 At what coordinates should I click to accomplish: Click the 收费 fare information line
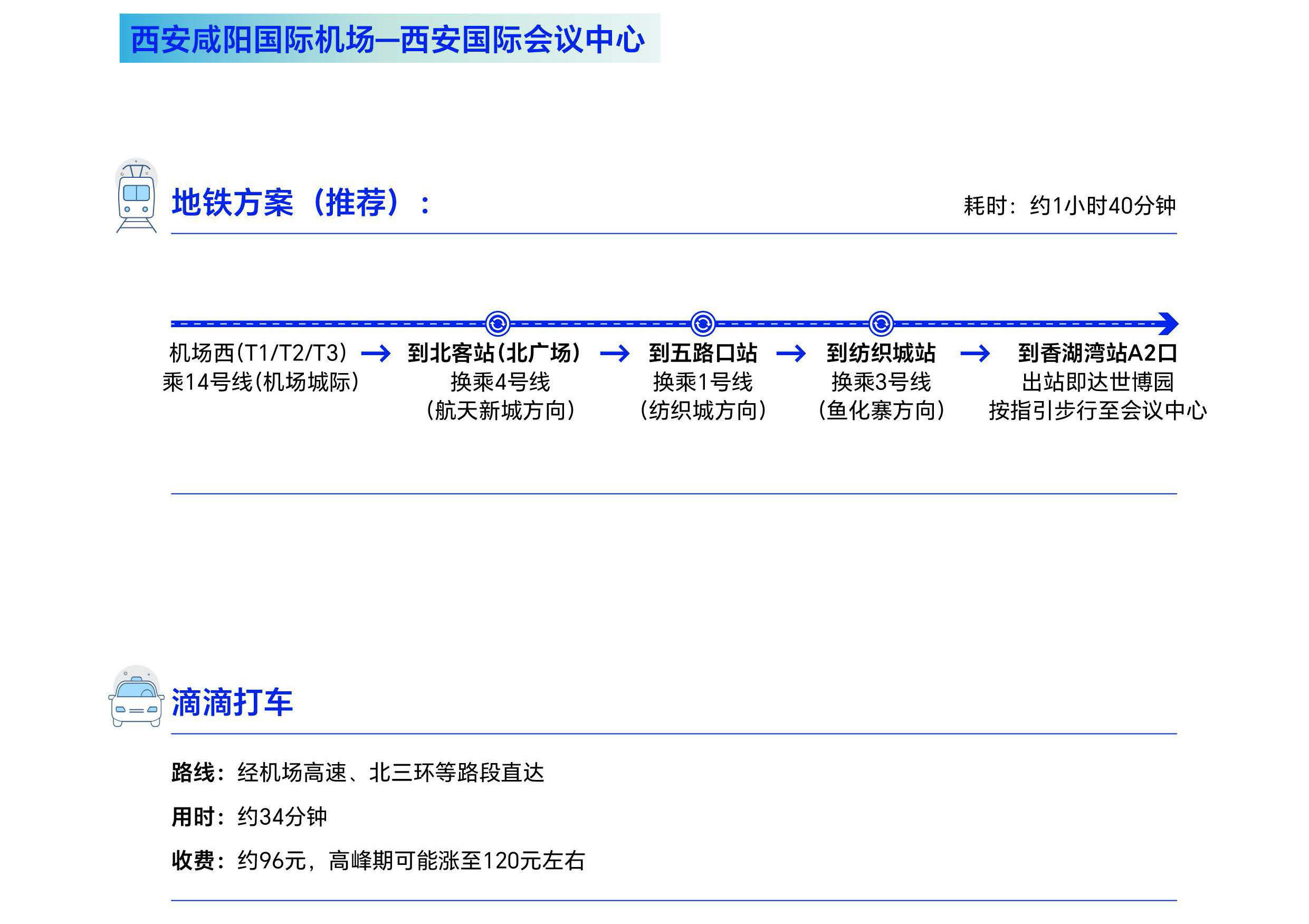tap(378, 861)
